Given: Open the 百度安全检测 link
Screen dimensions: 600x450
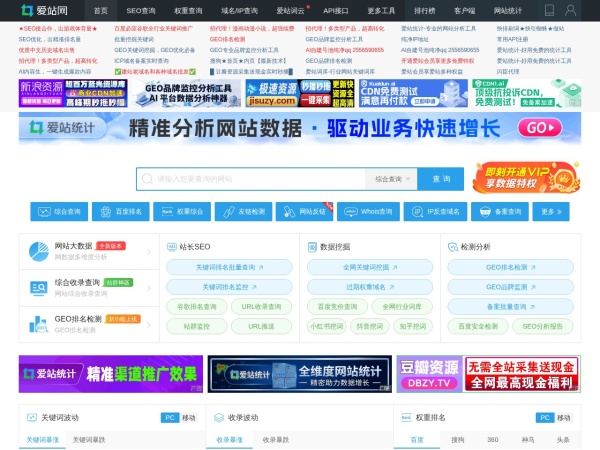Looking at the screenshot, I should click(x=478, y=326).
